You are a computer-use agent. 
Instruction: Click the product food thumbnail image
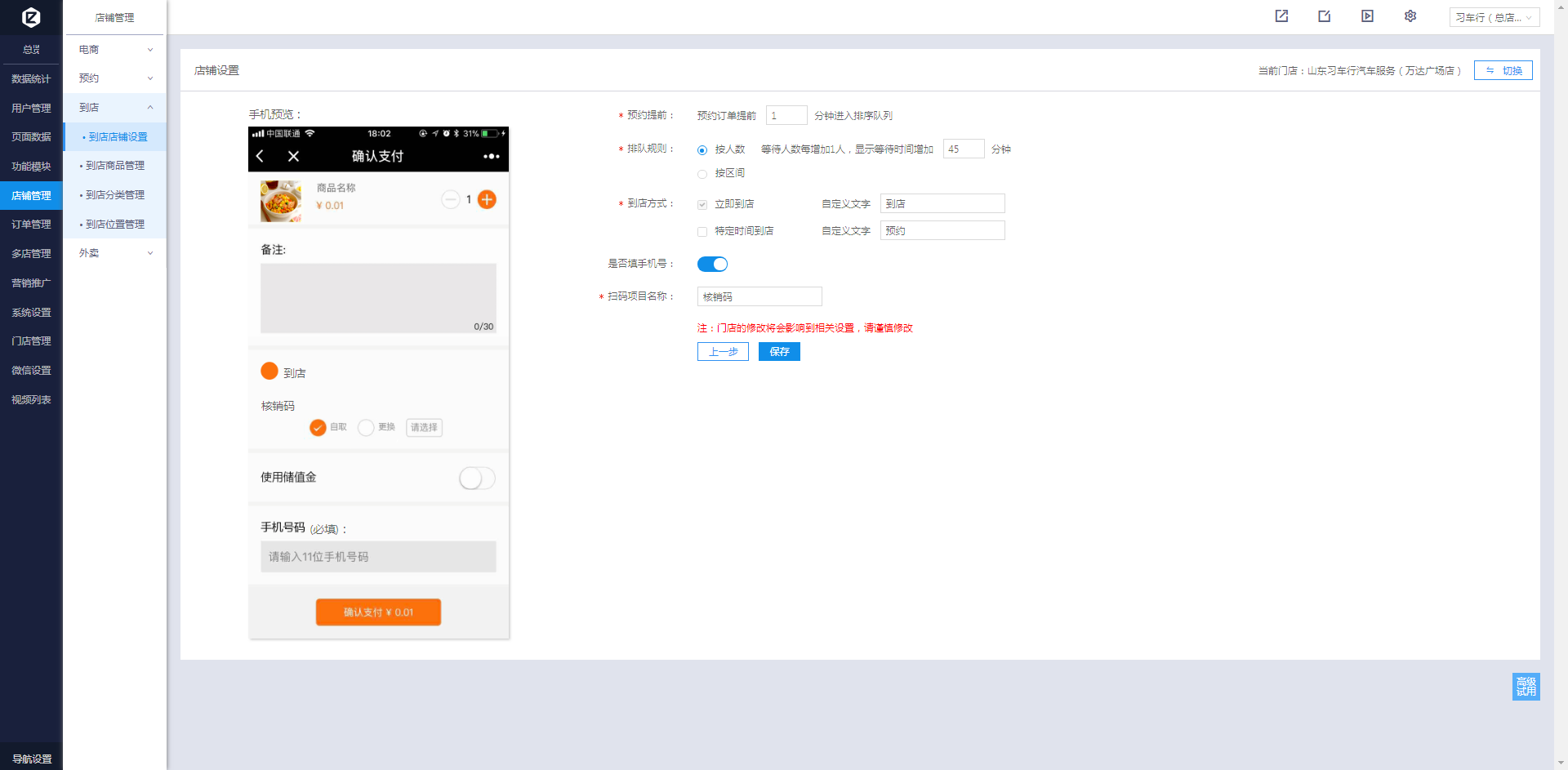pyautogui.click(x=281, y=201)
